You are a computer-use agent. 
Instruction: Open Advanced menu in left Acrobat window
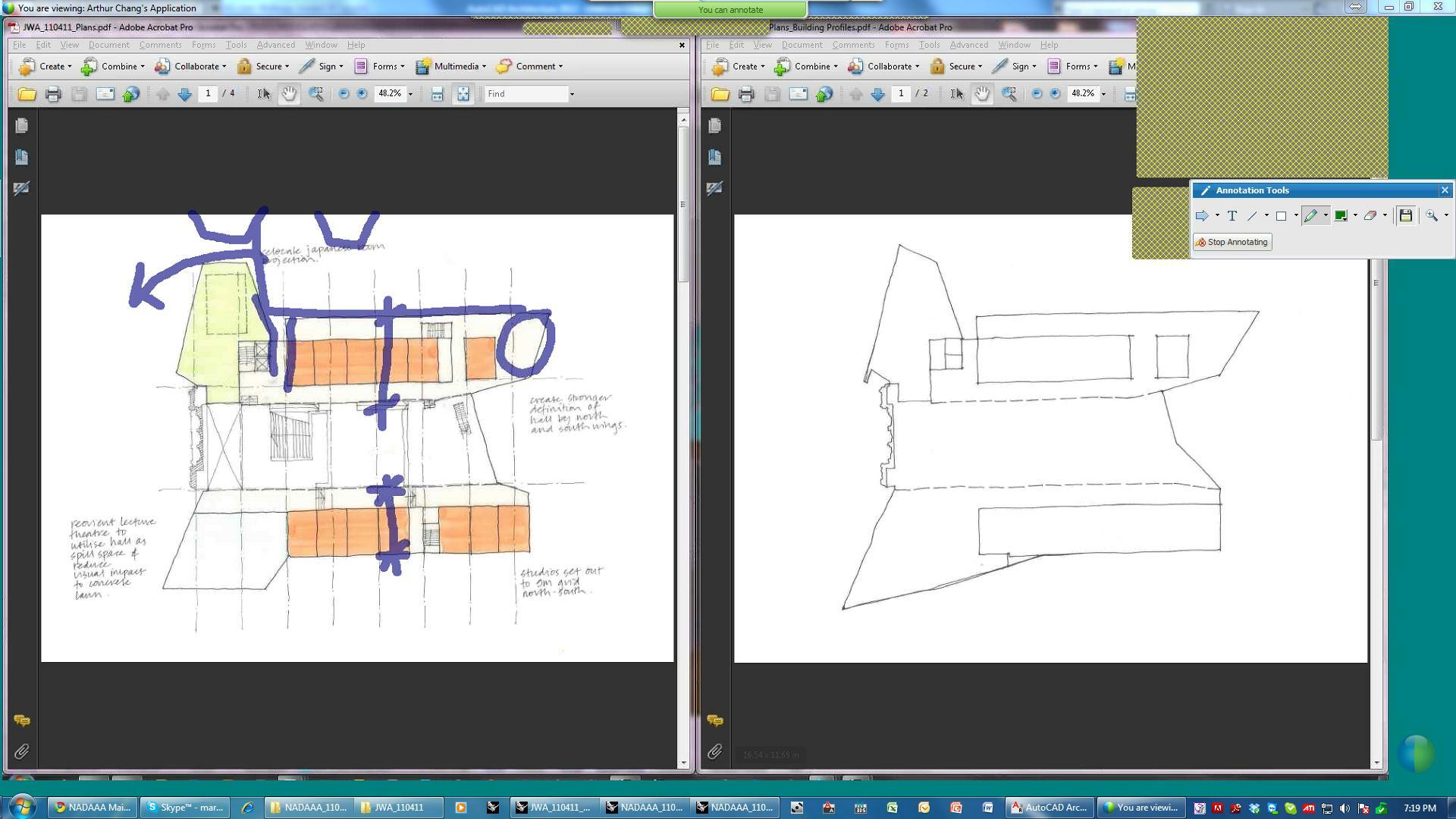tap(275, 45)
